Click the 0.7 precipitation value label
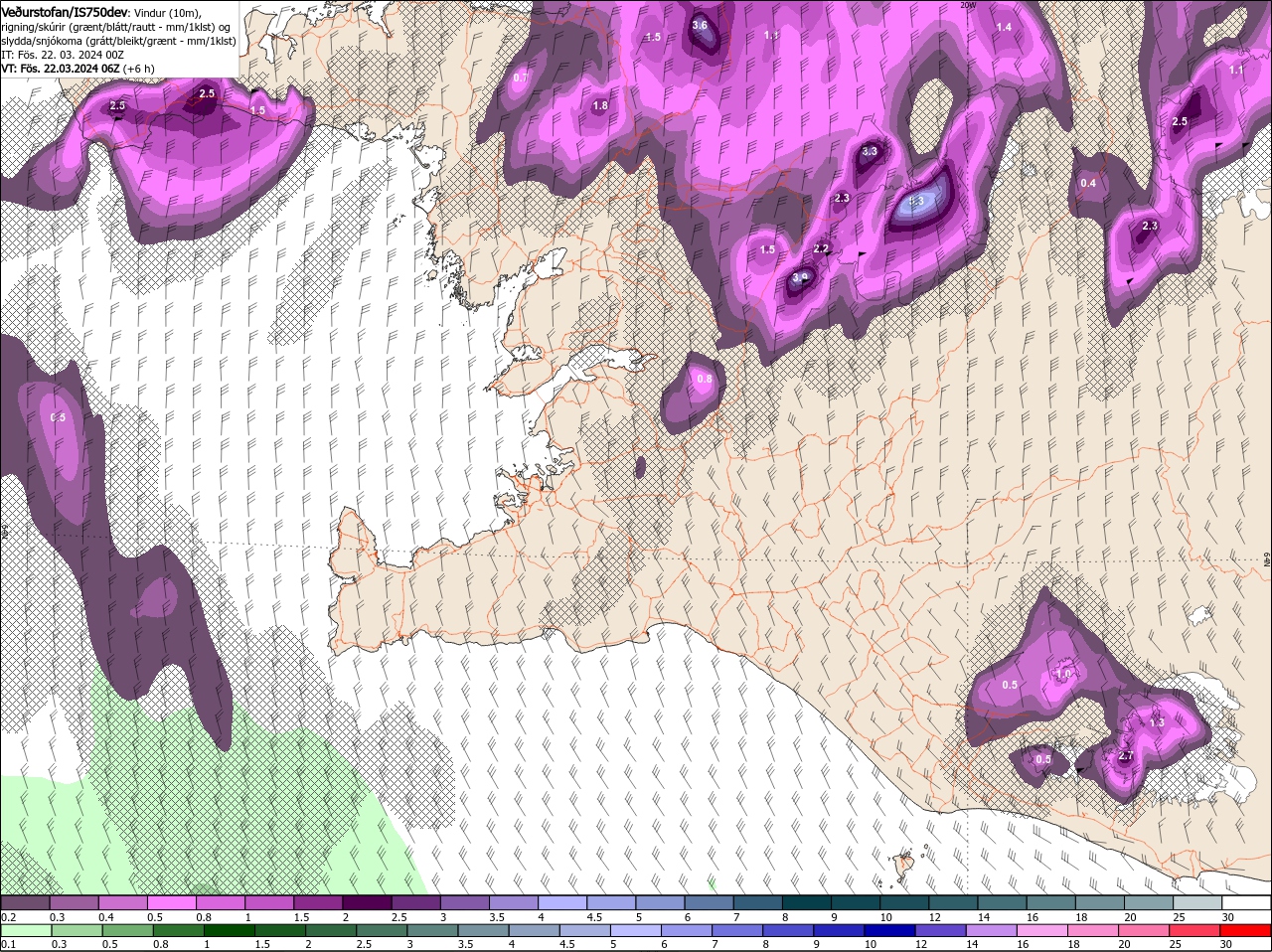 (522, 78)
